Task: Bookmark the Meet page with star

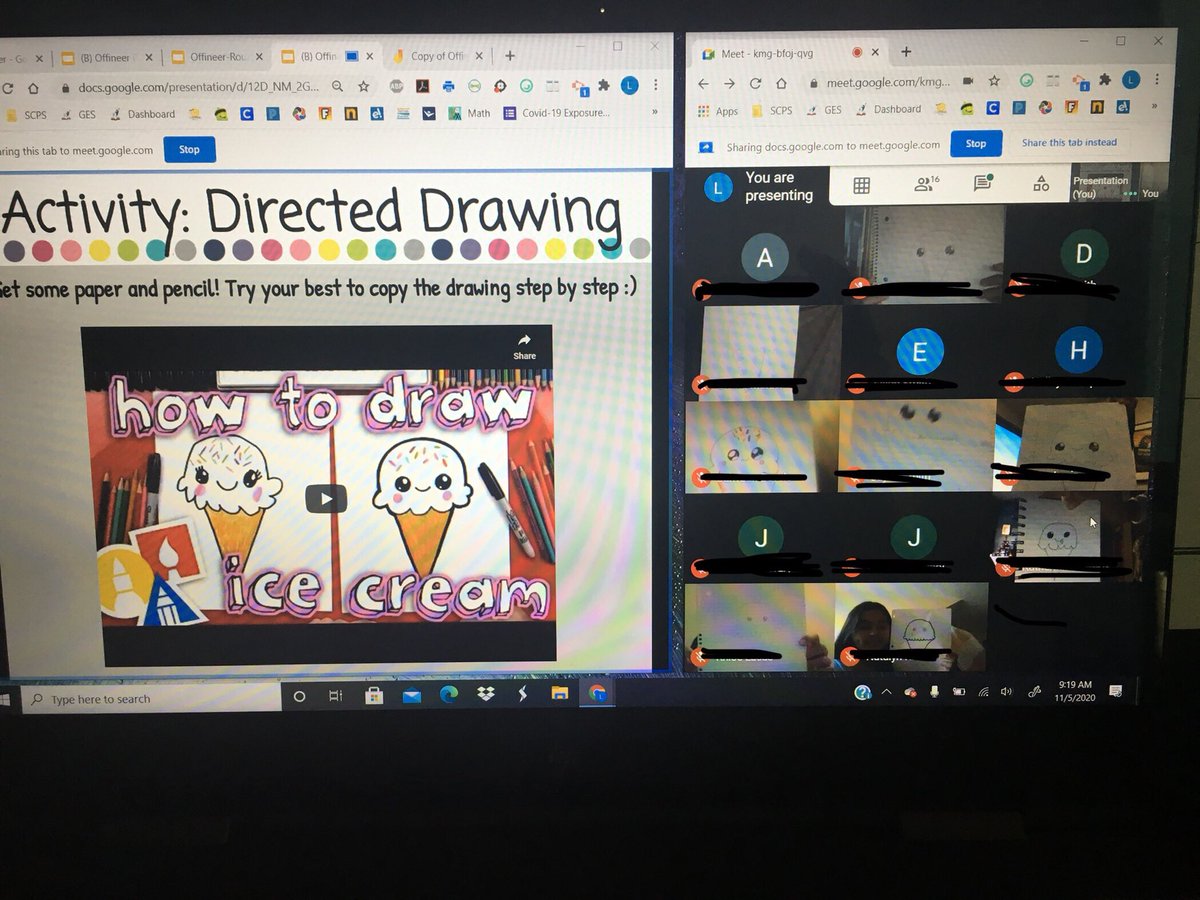Action: pos(994,82)
